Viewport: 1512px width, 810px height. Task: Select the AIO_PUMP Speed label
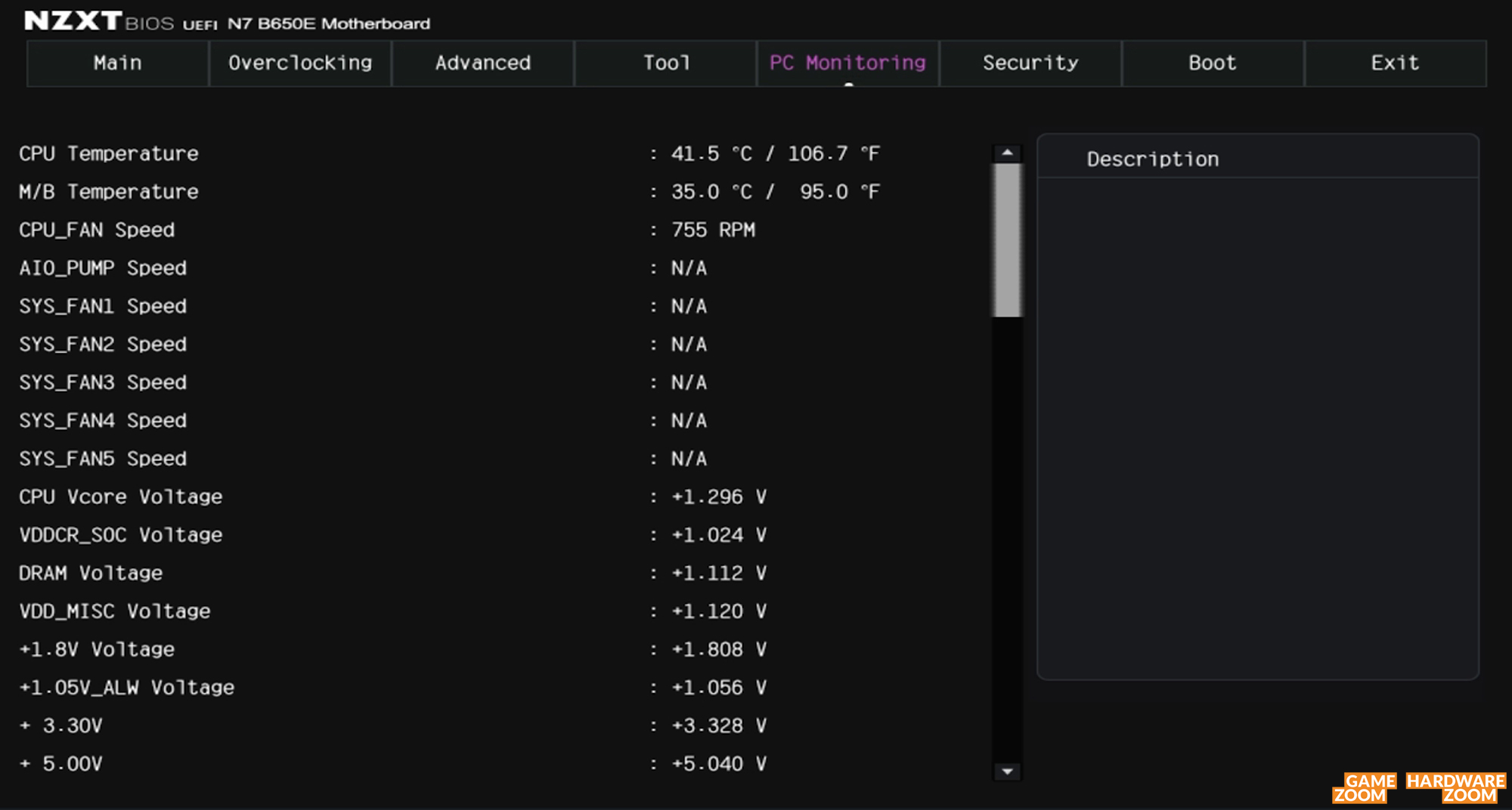[x=103, y=268]
